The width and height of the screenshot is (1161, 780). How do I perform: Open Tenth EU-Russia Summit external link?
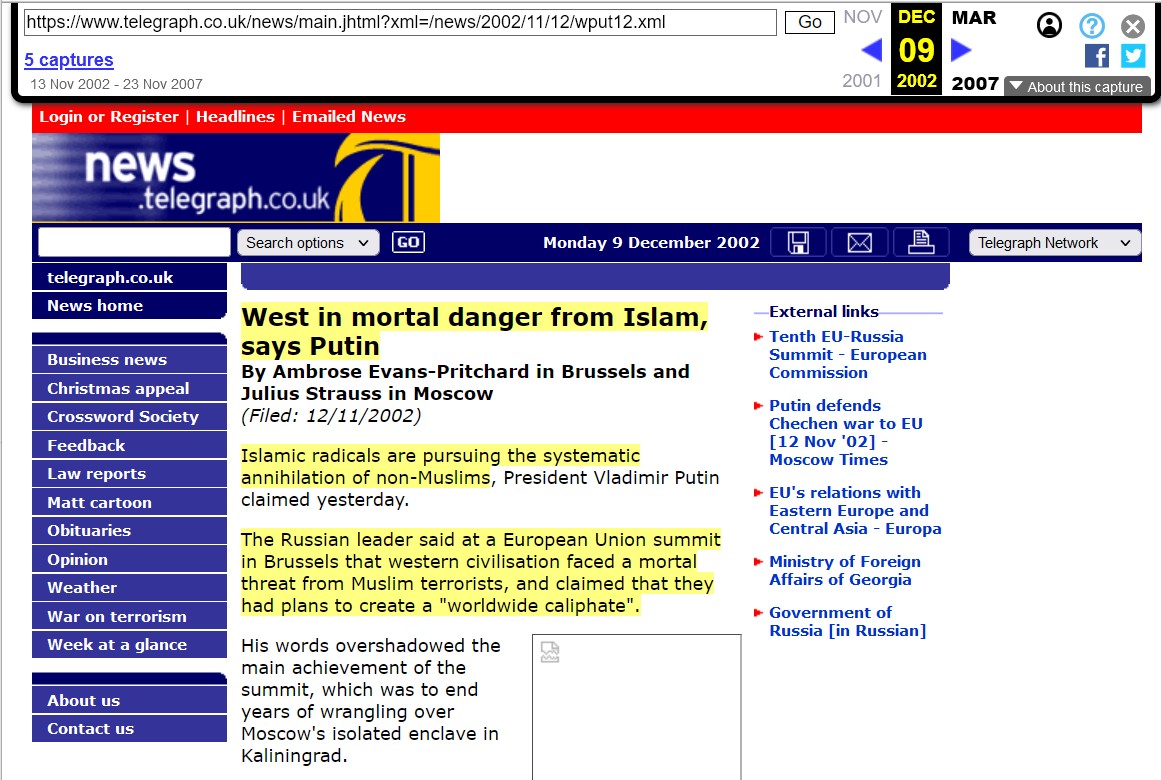click(x=847, y=355)
